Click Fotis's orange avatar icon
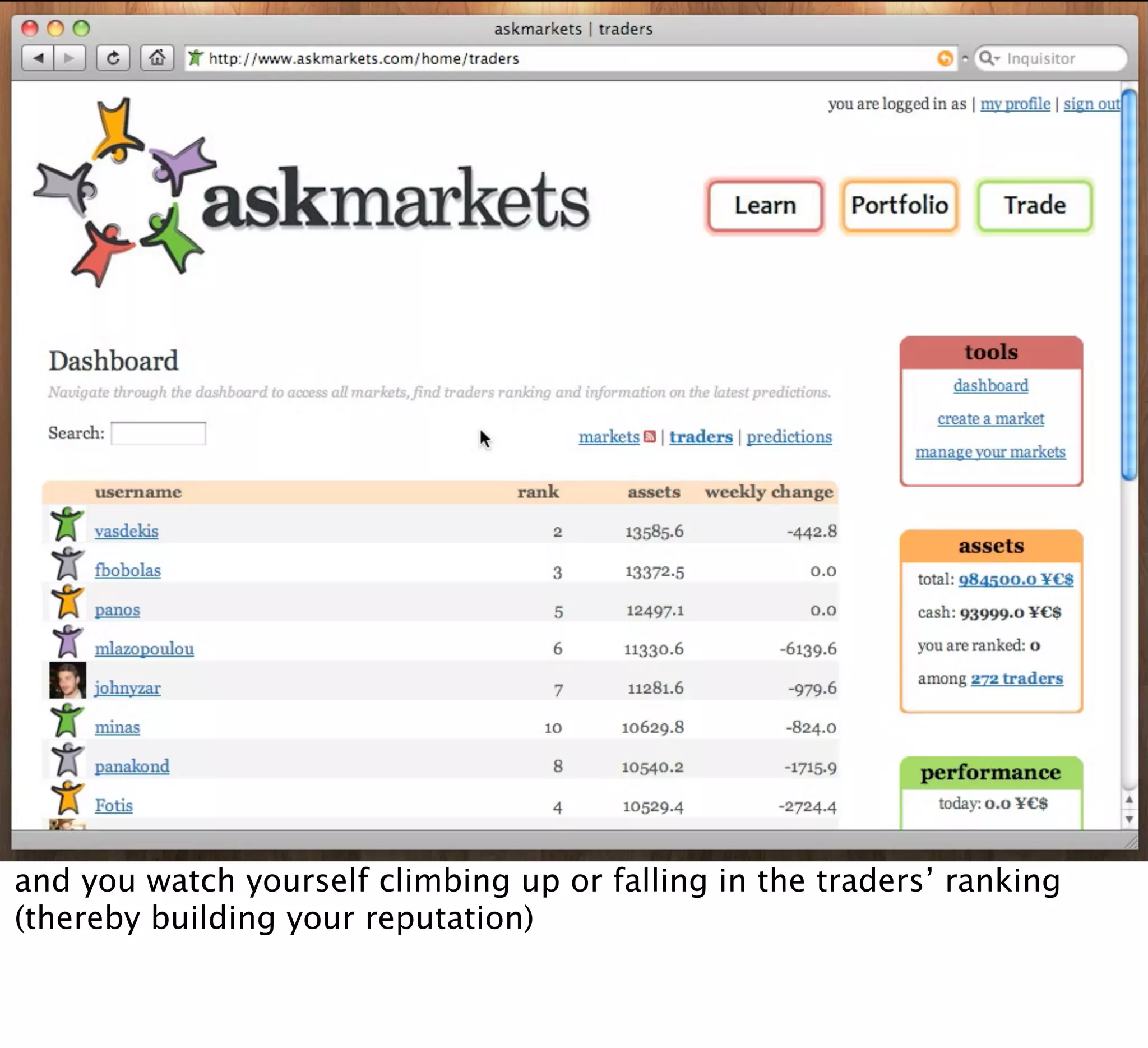The height and width of the screenshot is (1048, 1148). (67, 798)
